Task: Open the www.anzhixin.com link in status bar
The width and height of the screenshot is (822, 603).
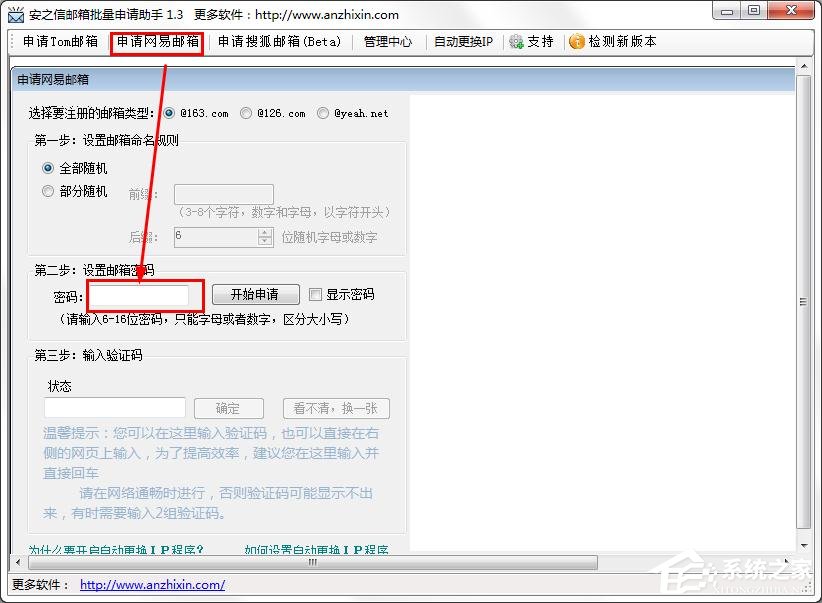Action: (153, 585)
